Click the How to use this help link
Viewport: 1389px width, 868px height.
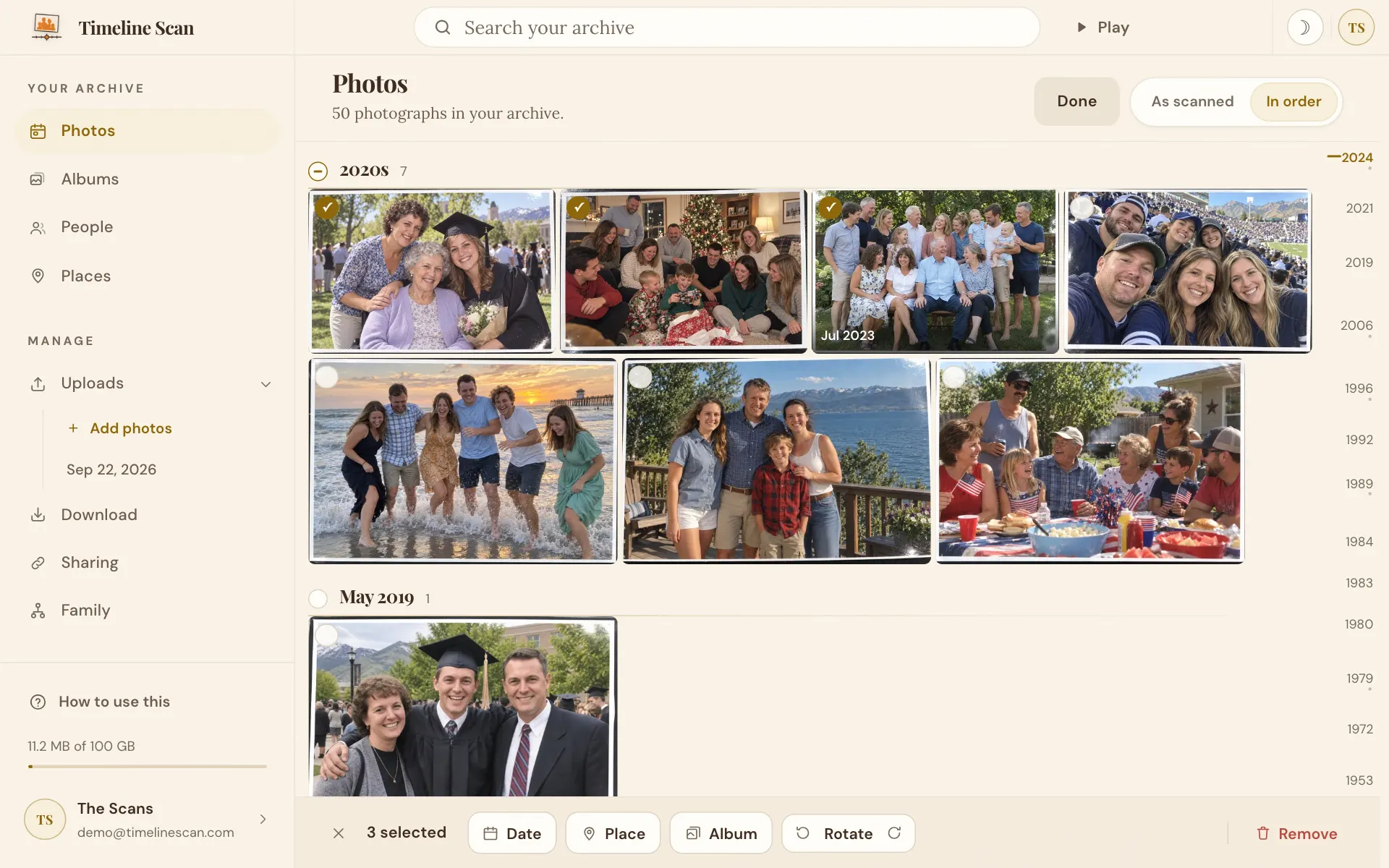coord(100,702)
